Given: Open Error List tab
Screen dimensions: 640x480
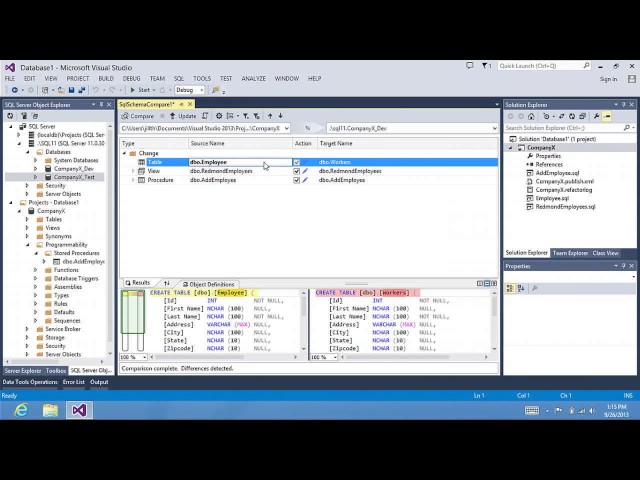Looking at the screenshot, I should (74, 382).
